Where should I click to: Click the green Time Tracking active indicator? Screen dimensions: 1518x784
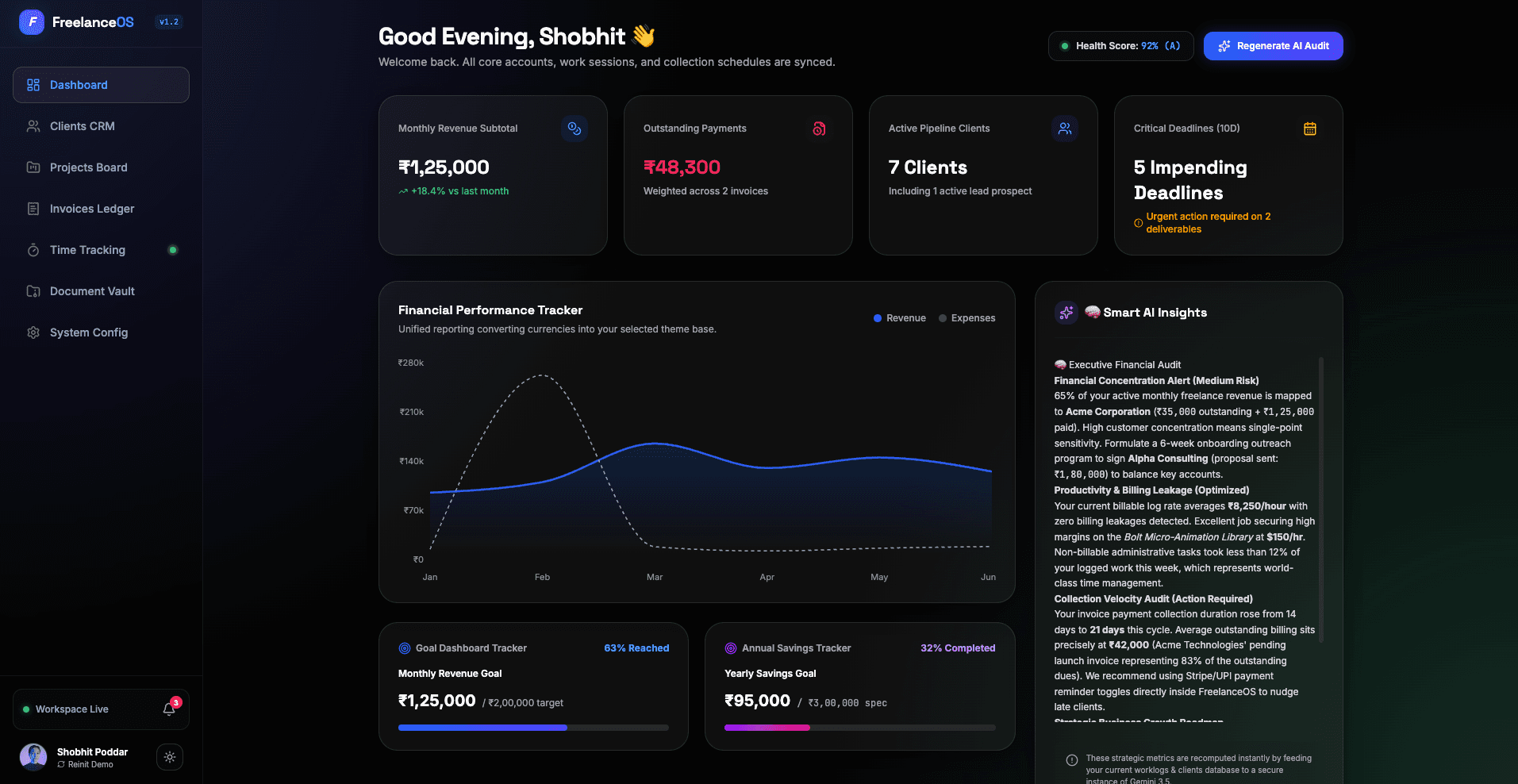click(x=173, y=250)
